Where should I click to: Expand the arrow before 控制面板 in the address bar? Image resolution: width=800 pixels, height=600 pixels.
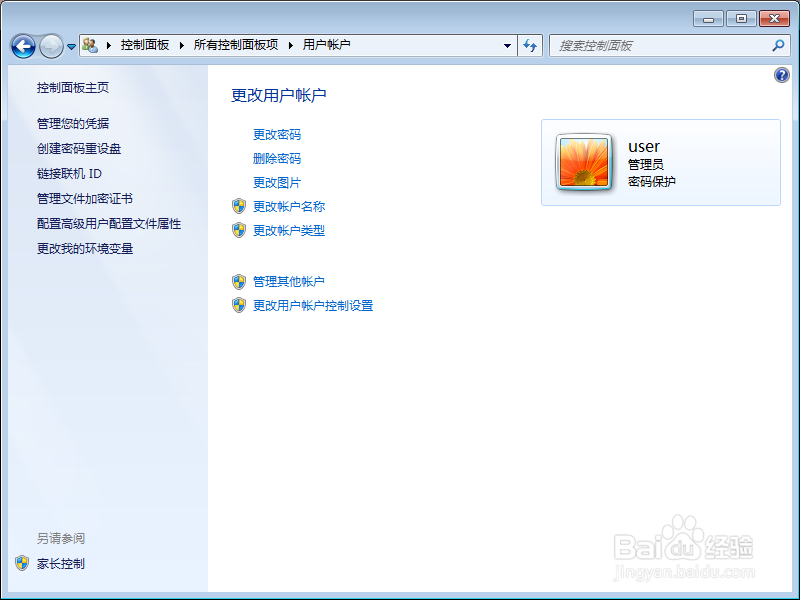point(109,45)
